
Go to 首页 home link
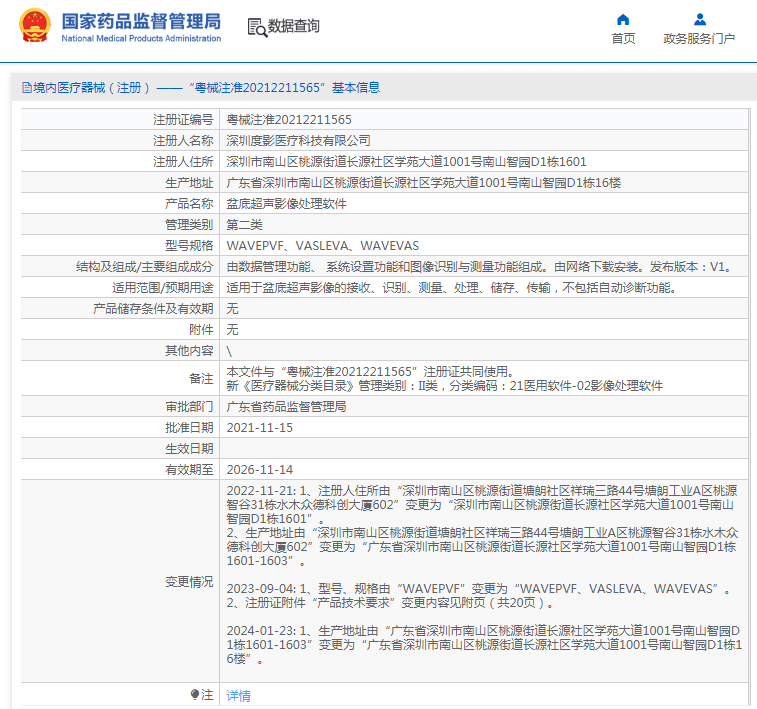(x=623, y=39)
